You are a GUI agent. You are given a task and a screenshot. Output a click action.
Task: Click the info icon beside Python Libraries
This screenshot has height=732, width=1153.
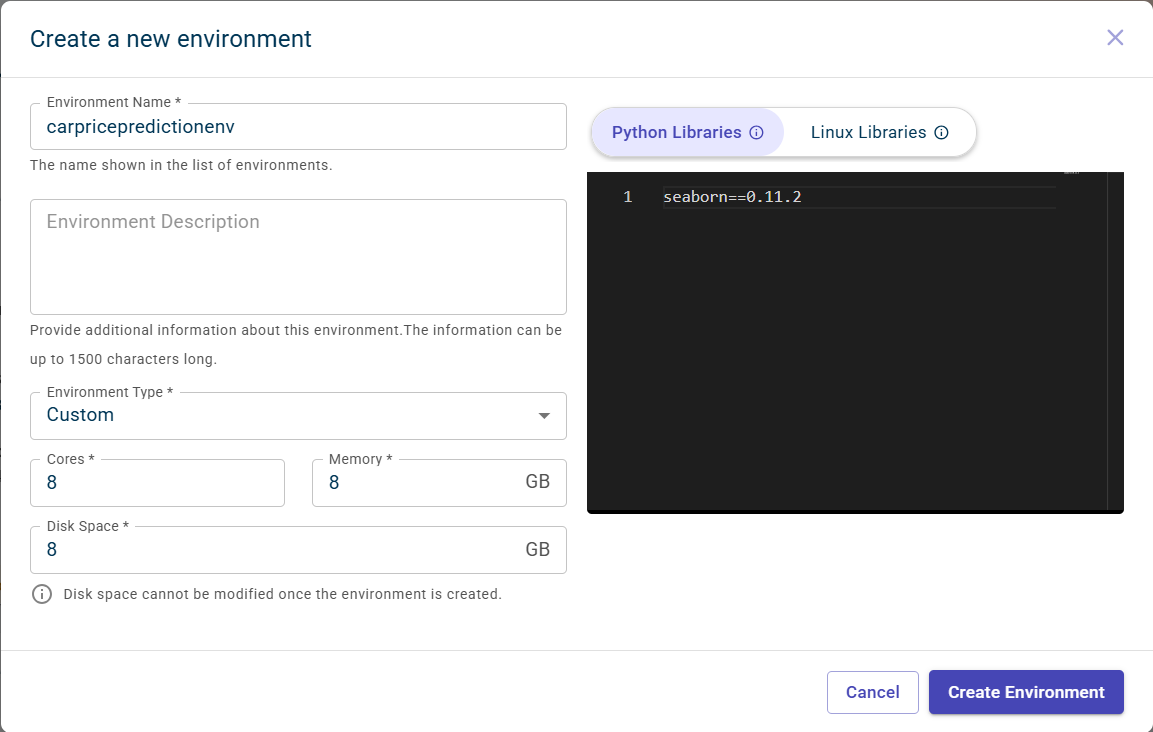757,133
